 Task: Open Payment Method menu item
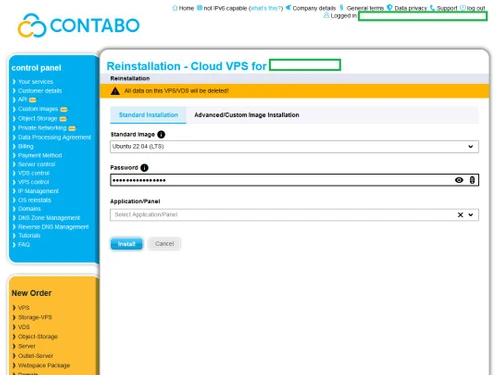point(40,155)
